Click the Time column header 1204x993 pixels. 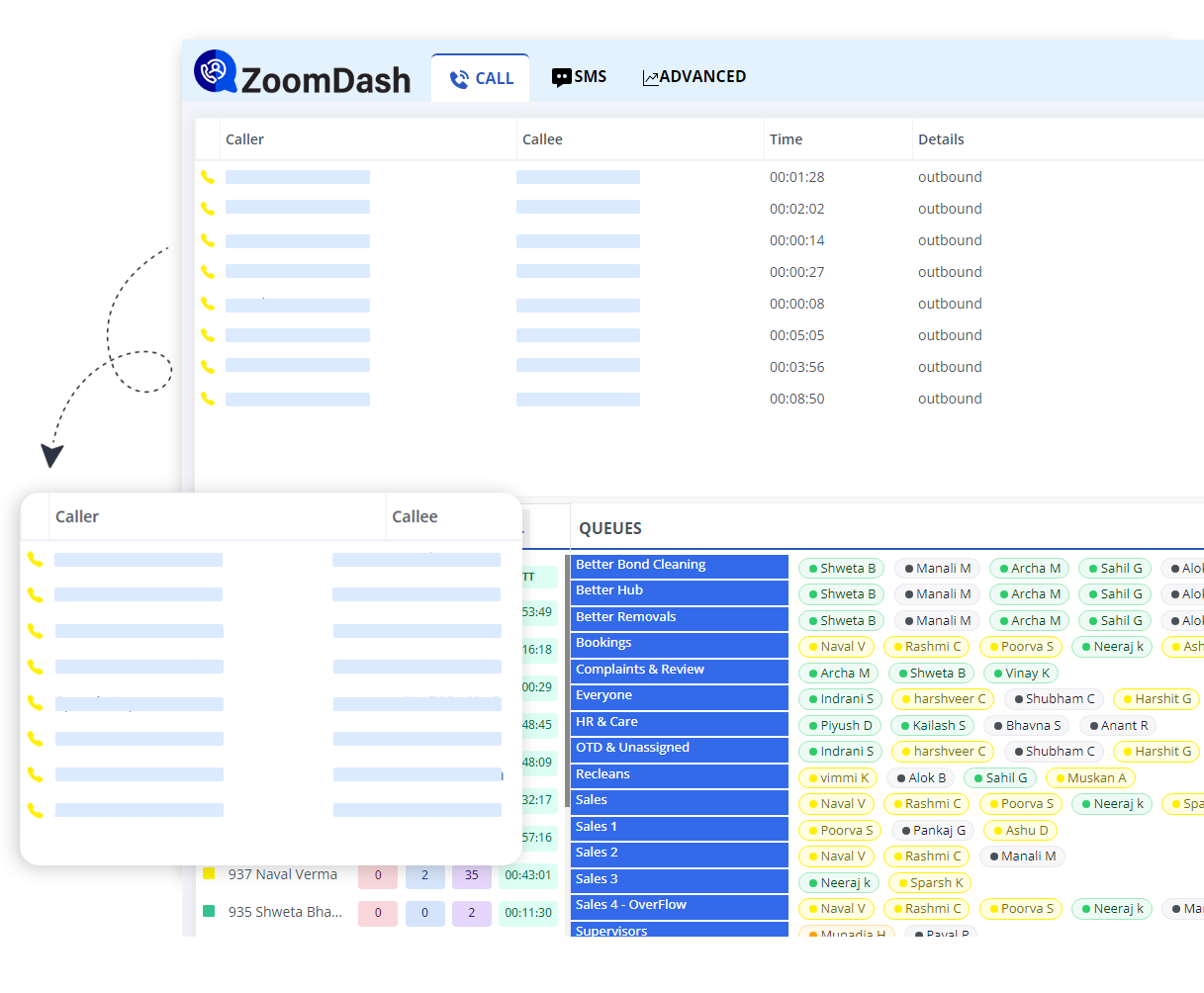pos(787,139)
